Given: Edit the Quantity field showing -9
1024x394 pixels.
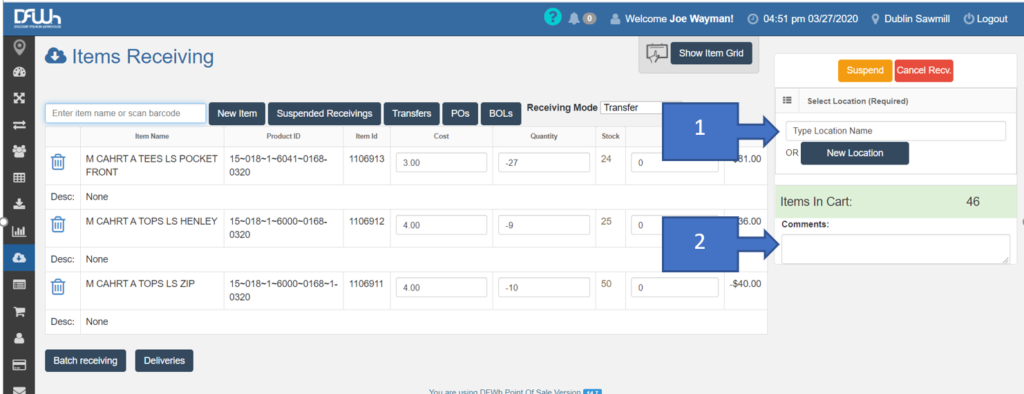Looking at the screenshot, I should (x=543, y=225).
